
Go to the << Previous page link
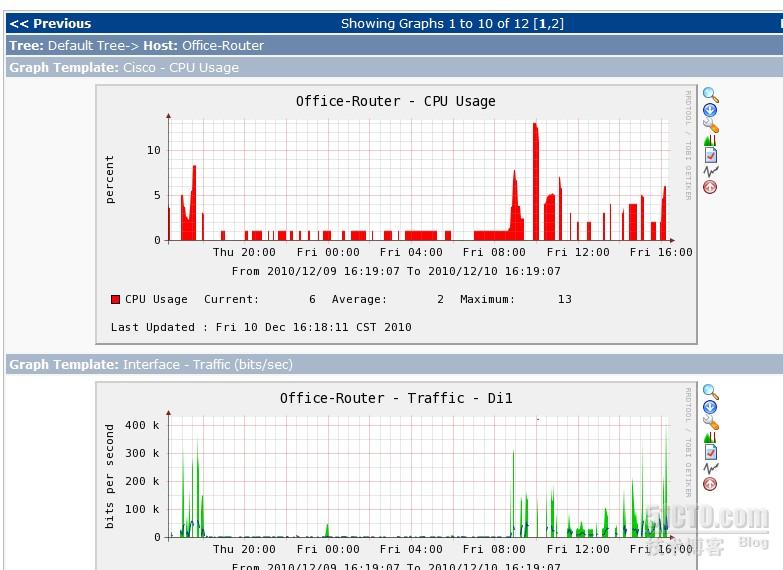coord(50,23)
